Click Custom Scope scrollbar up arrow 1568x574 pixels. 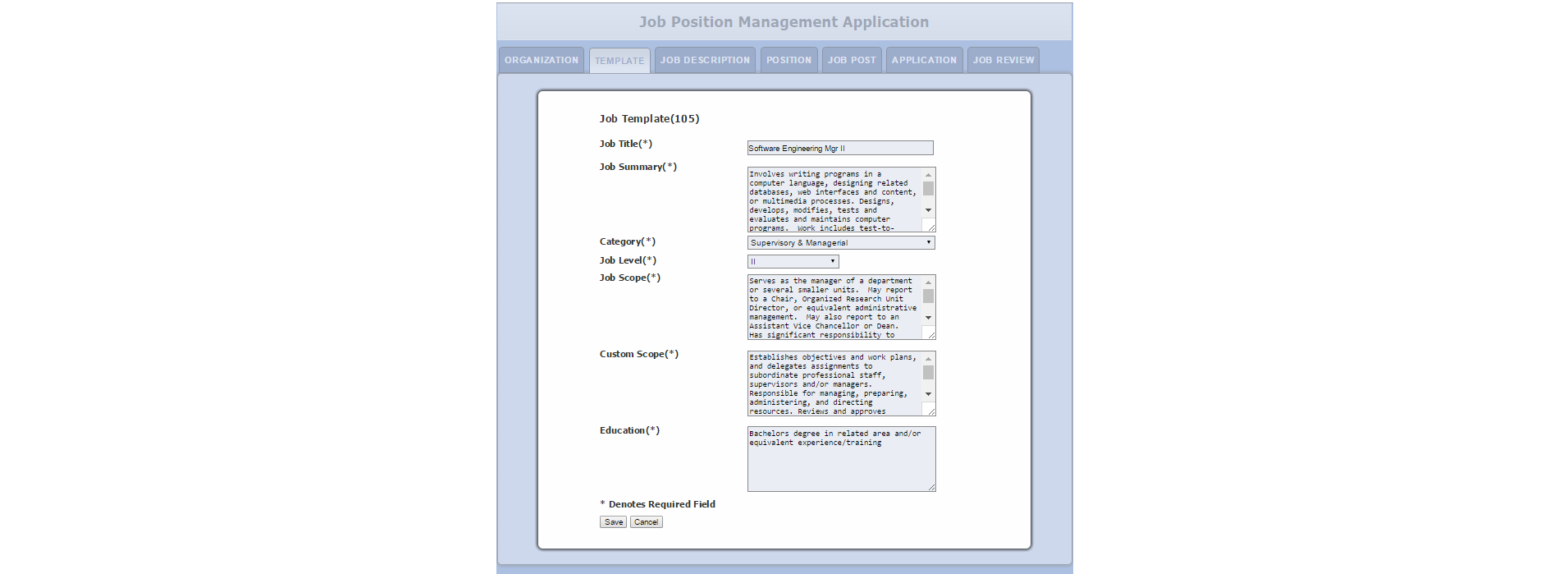(929, 358)
